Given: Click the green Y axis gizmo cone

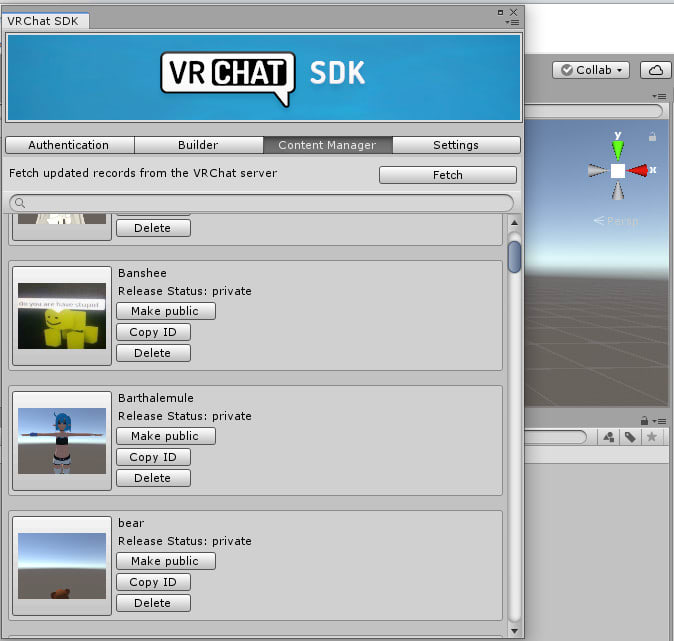Looking at the screenshot, I should (618, 150).
